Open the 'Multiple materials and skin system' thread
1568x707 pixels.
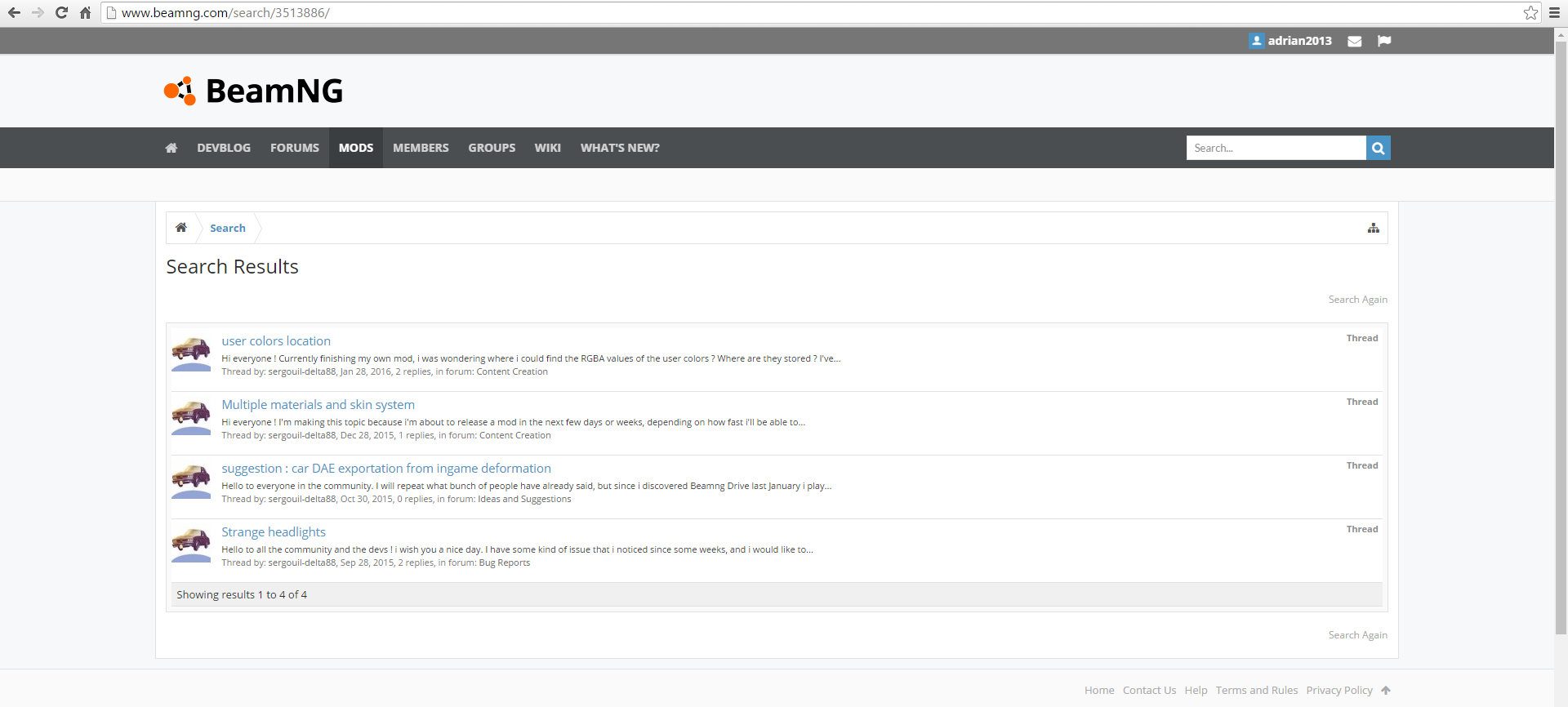(318, 404)
